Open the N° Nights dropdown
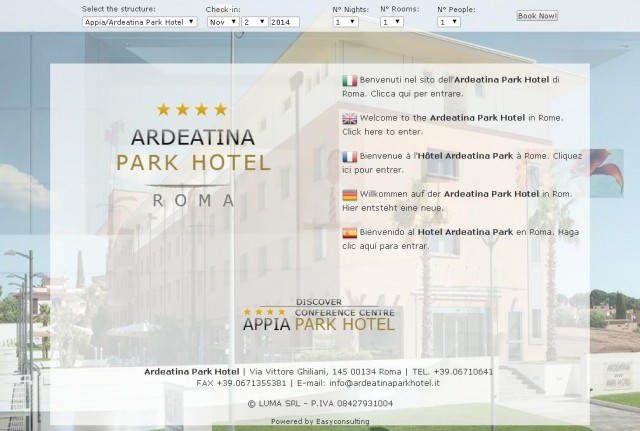Viewport: 640px width, 431px height. pos(346,22)
